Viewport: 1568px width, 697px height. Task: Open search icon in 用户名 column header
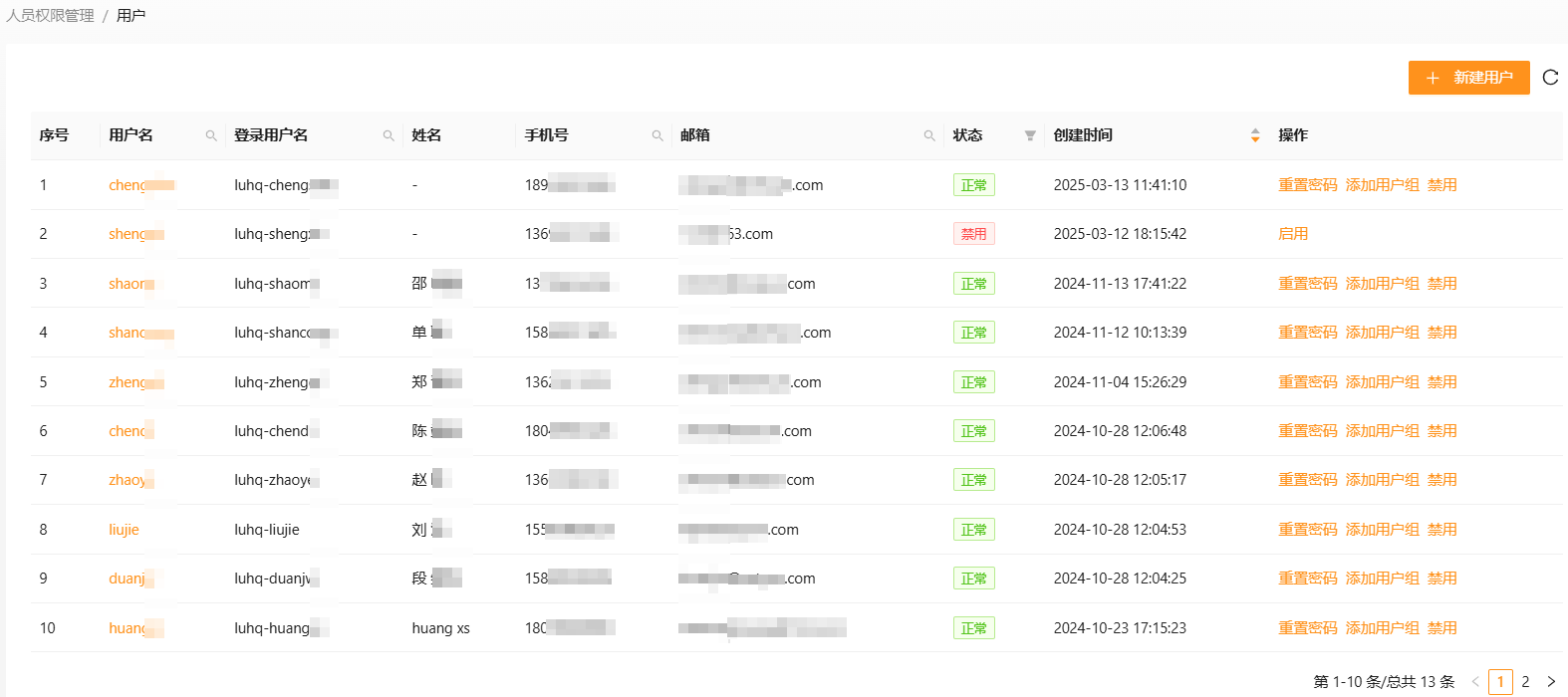[211, 136]
